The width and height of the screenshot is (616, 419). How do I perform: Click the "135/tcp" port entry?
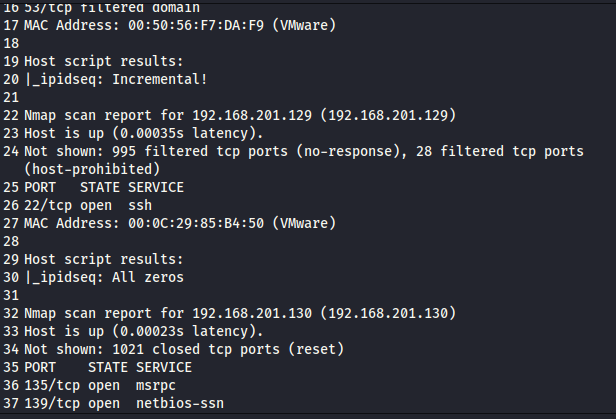pyautogui.click(x=52, y=383)
